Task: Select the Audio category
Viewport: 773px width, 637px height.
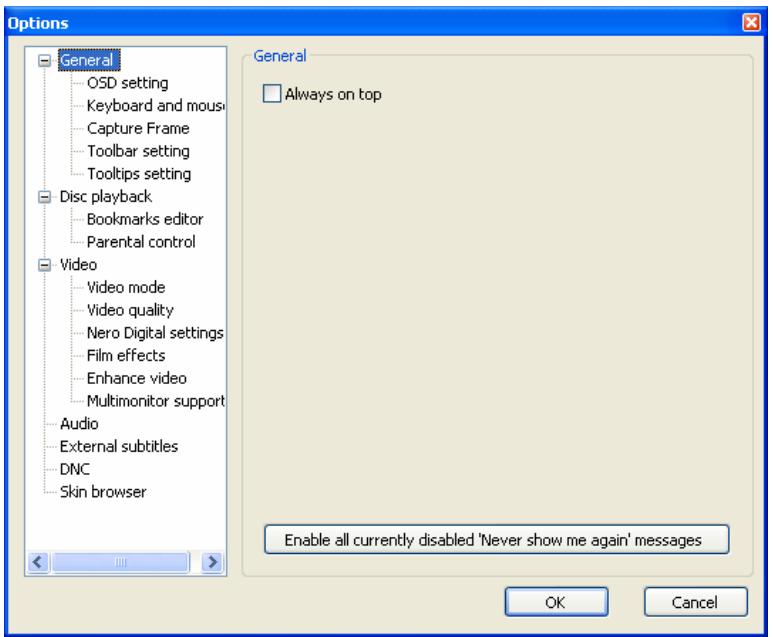Action: [x=79, y=424]
